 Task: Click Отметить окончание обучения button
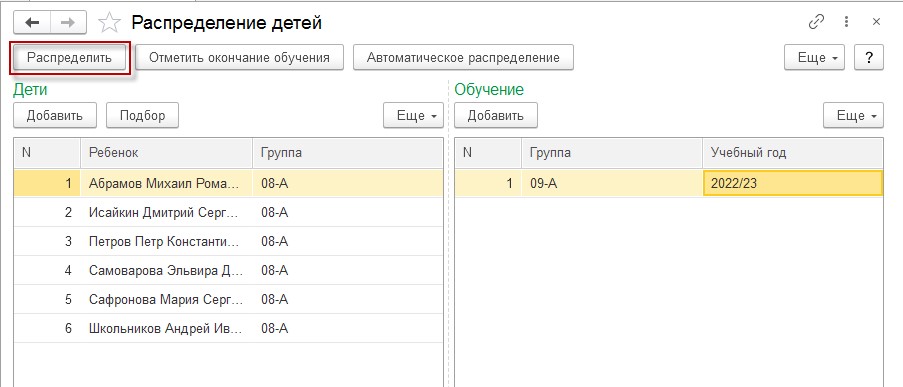[240, 58]
